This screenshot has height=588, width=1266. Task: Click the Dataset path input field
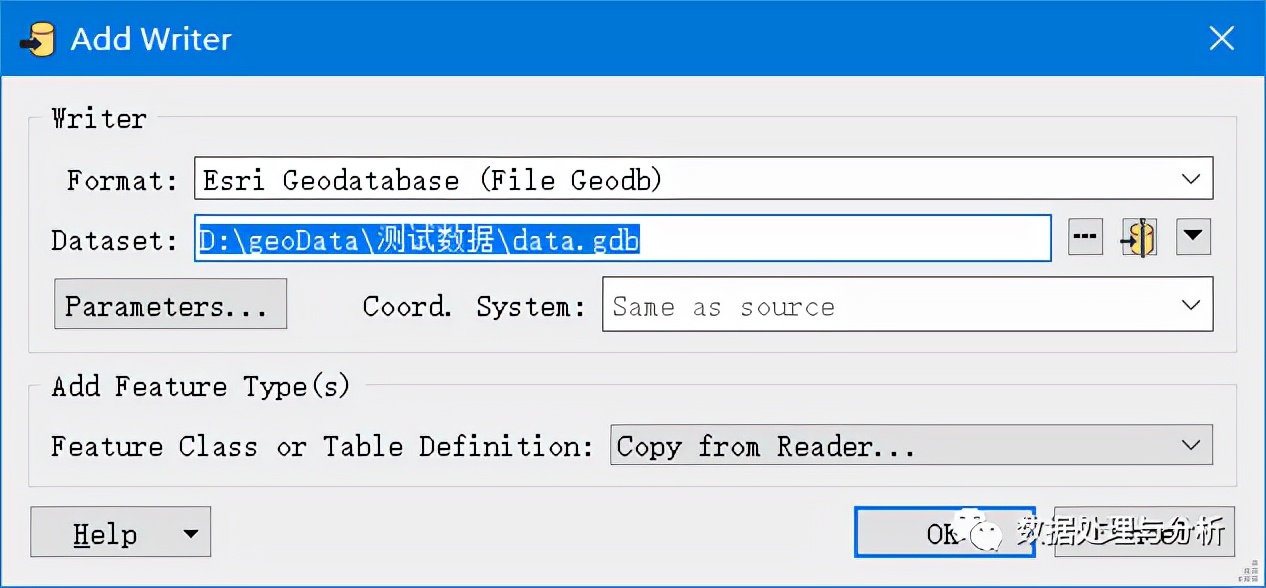[622, 240]
